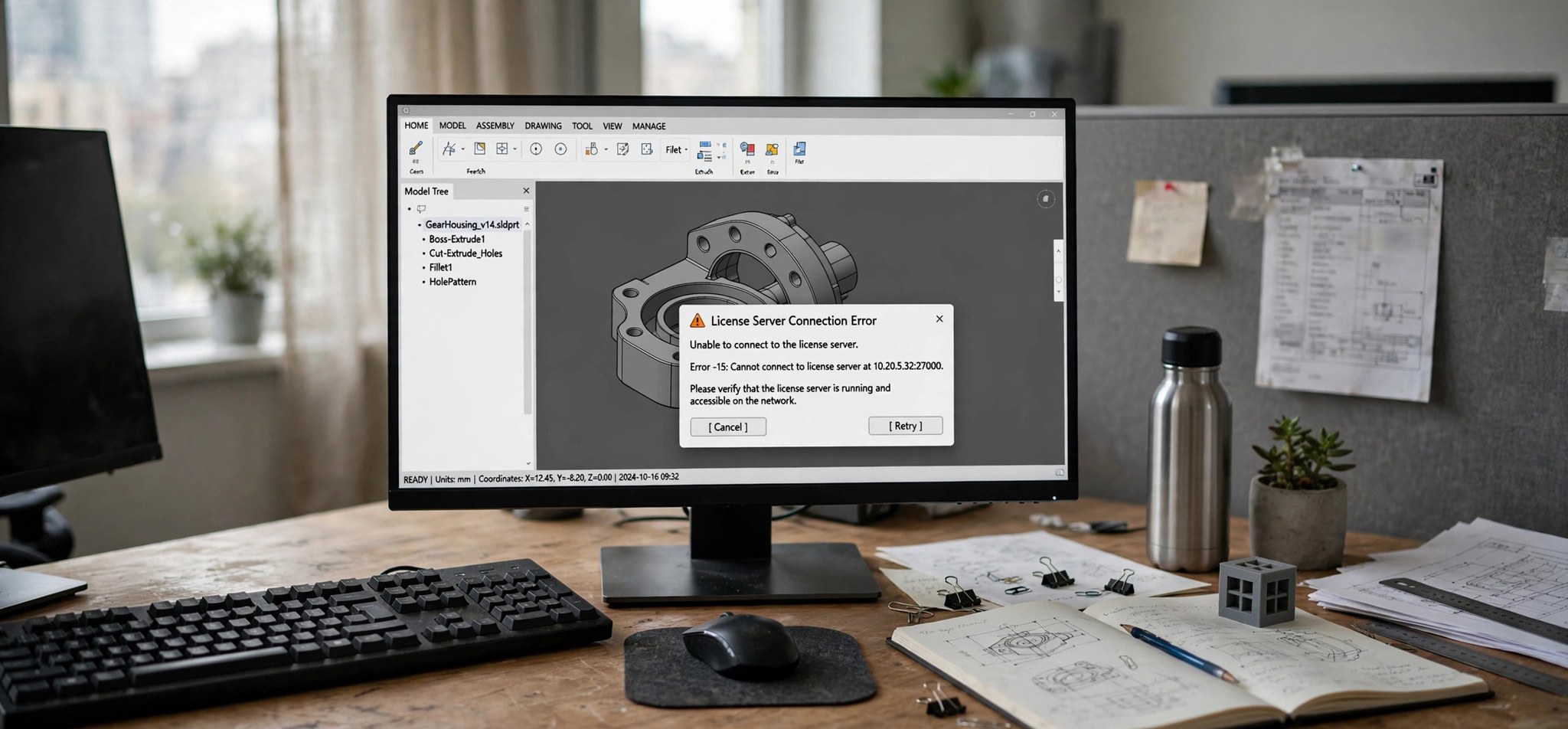The width and height of the screenshot is (1568, 729).
Task: Click the dotted pattern square icon
Action: click(x=647, y=149)
